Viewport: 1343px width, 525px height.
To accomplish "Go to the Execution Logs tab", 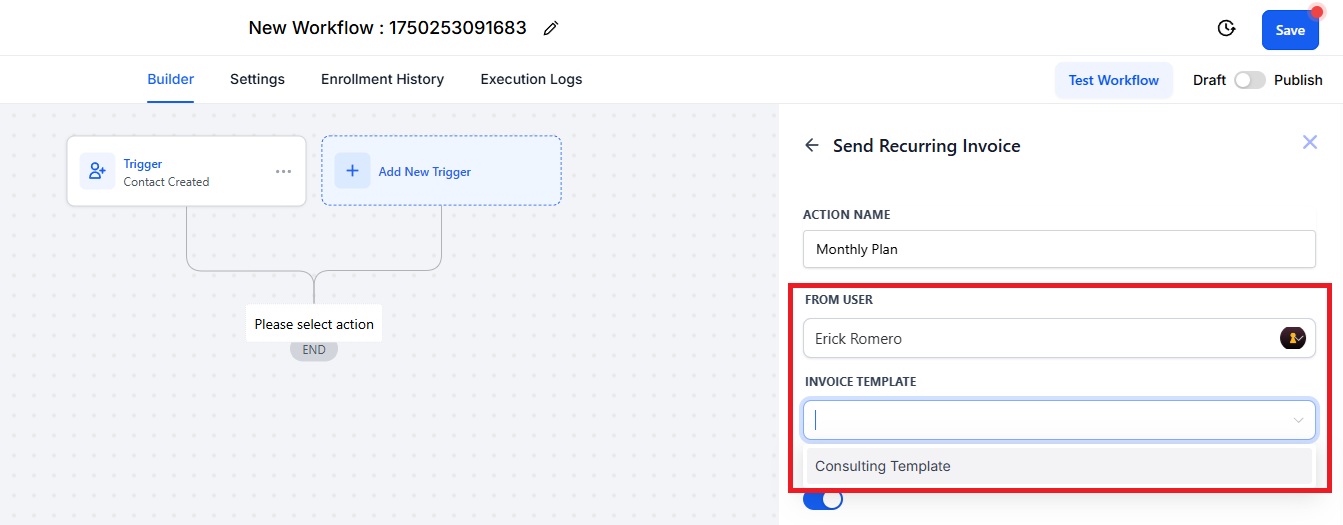I will pyautogui.click(x=531, y=79).
